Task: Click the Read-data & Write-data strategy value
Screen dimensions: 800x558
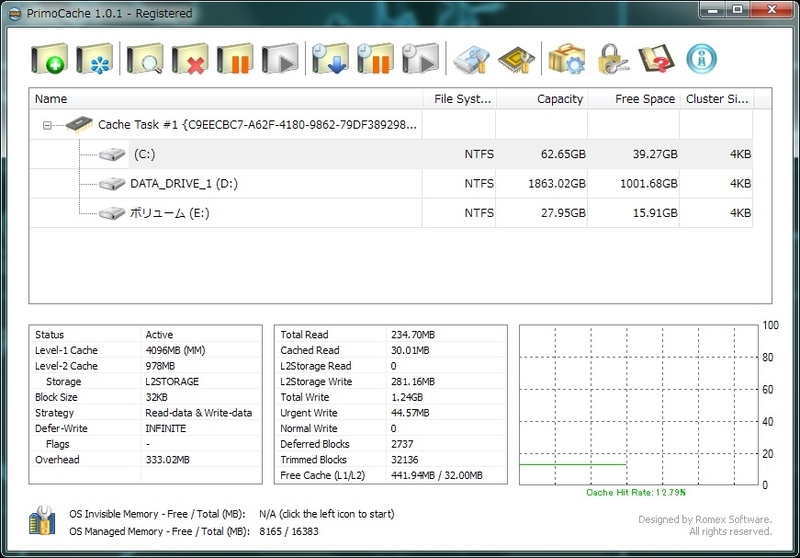Action: tap(198, 413)
